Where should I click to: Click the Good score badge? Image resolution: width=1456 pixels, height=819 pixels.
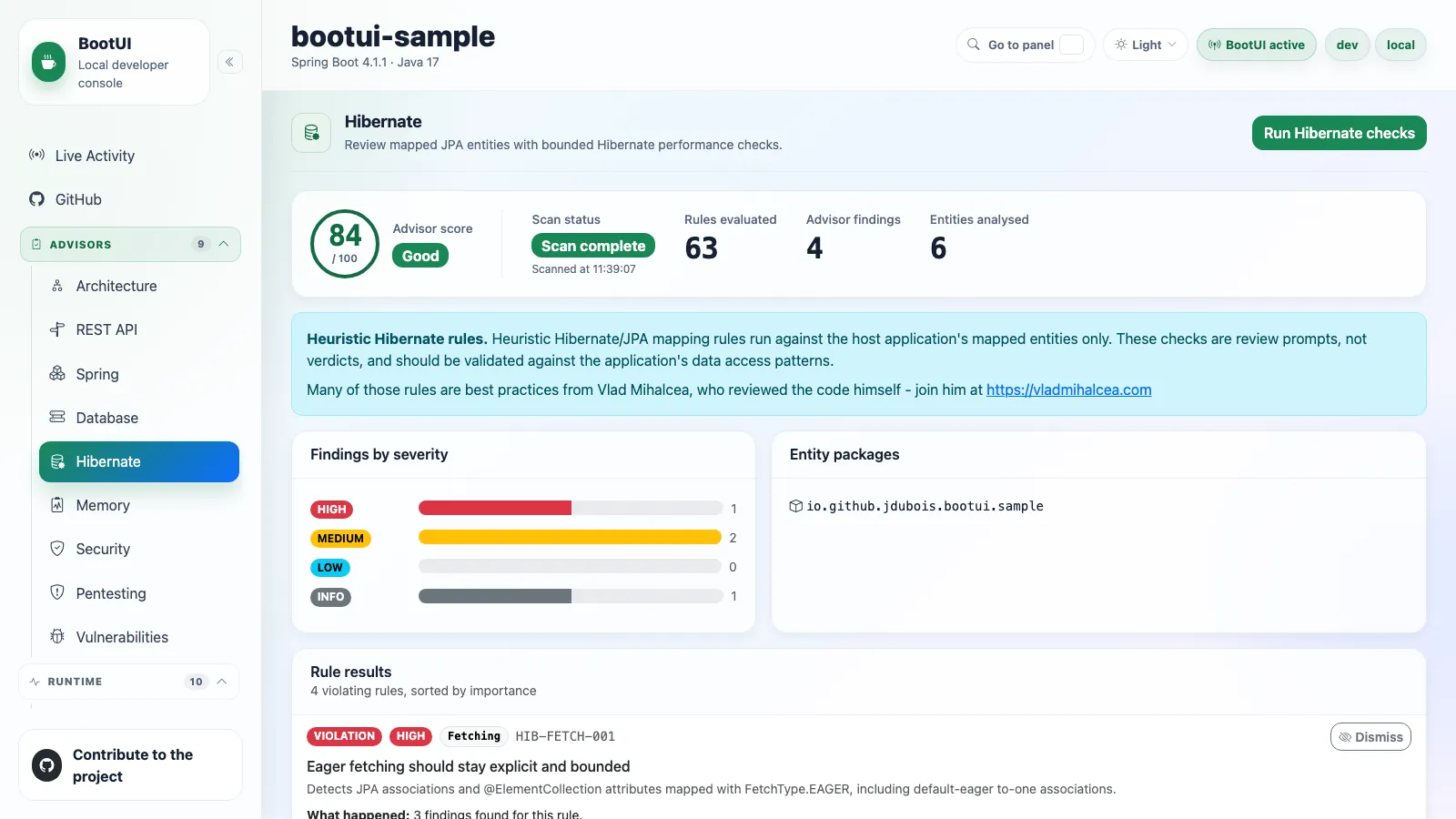pos(420,256)
